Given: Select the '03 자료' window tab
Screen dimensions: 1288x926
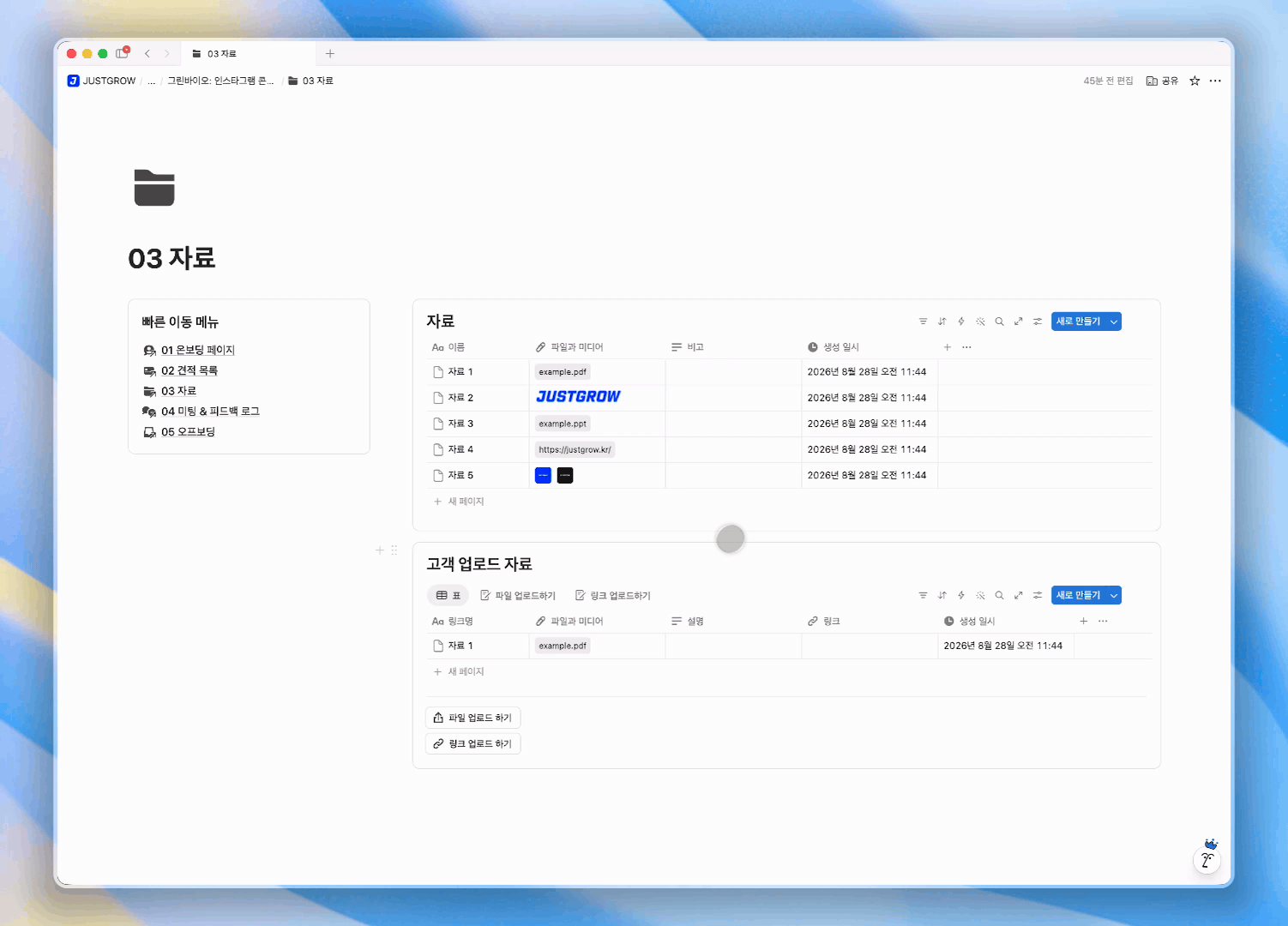Looking at the screenshot, I should pos(248,53).
